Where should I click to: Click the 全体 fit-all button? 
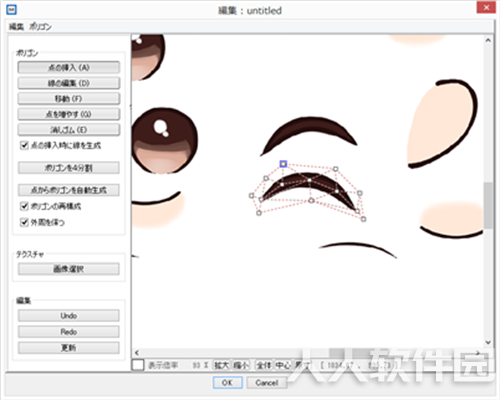tap(264, 365)
